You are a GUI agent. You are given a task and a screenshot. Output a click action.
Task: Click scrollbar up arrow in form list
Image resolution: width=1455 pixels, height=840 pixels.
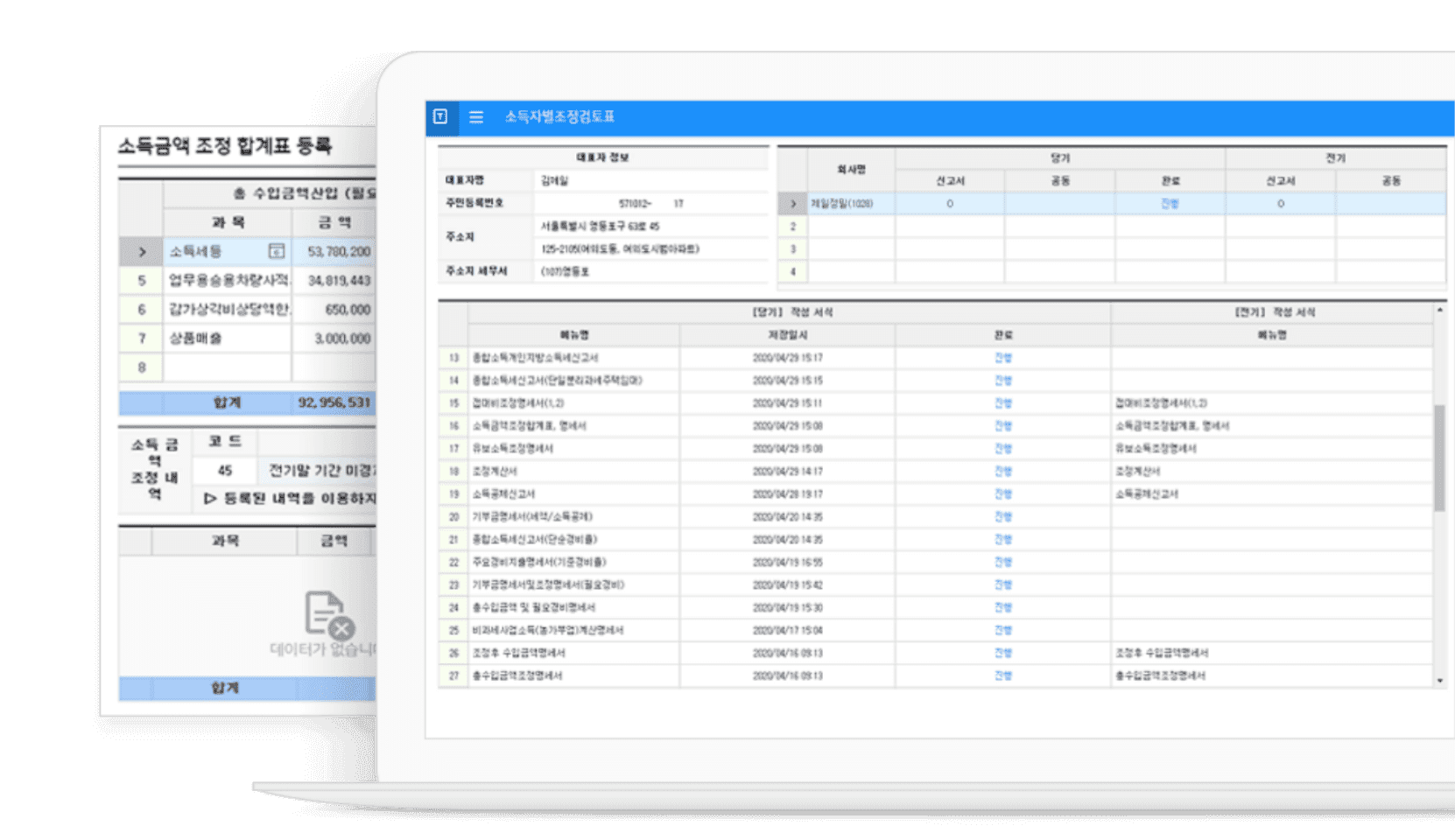[x=1439, y=311]
